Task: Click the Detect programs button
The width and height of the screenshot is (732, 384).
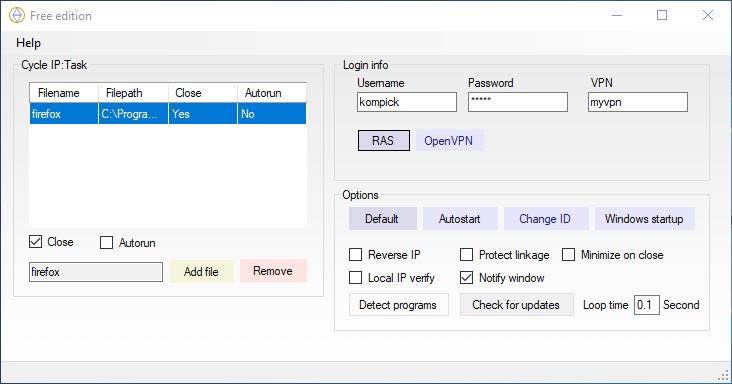Action: pyautogui.click(x=399, y=305)
